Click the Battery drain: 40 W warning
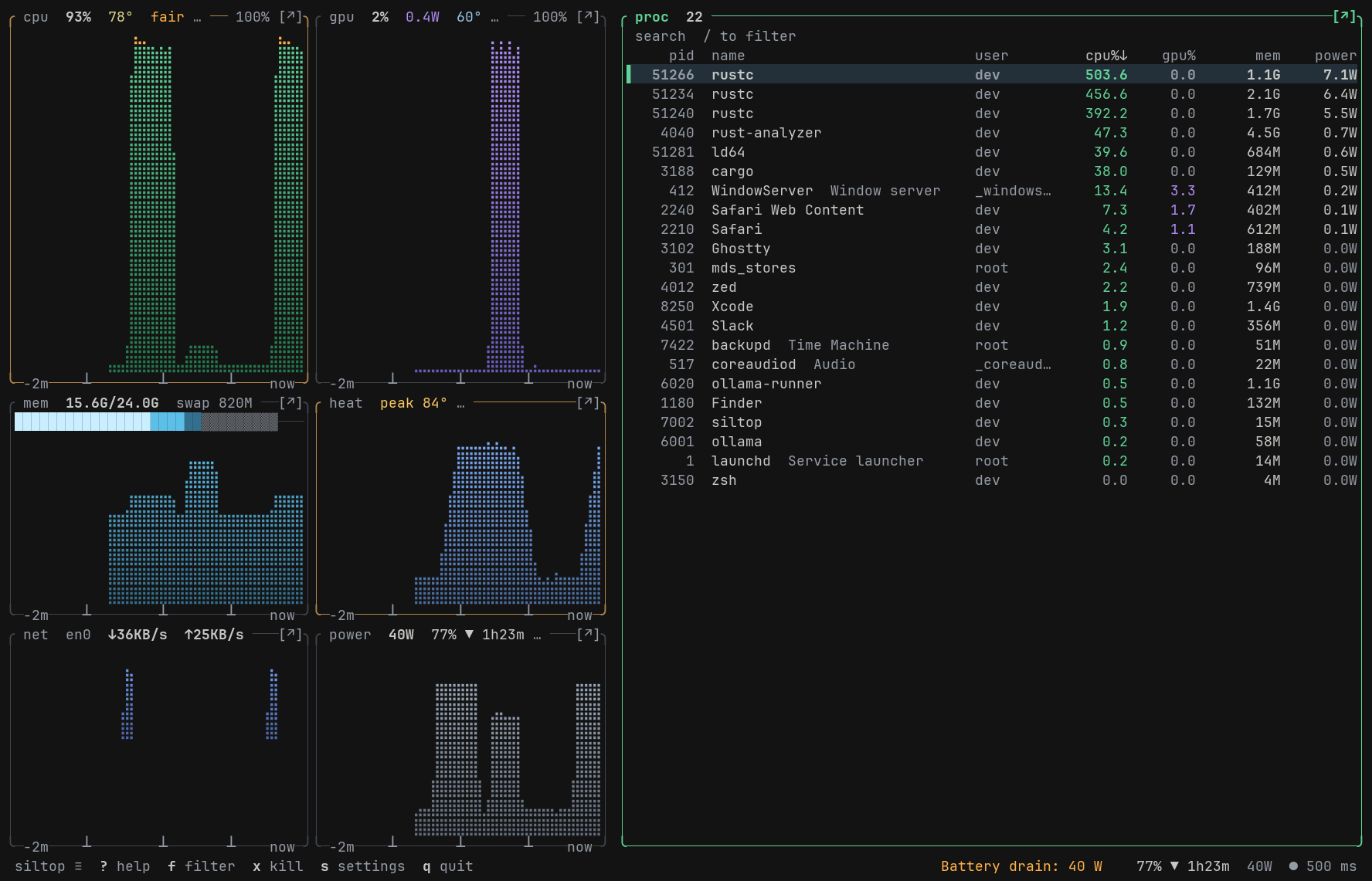The height and width of the screenshot is (881, 1372). 1021,866
